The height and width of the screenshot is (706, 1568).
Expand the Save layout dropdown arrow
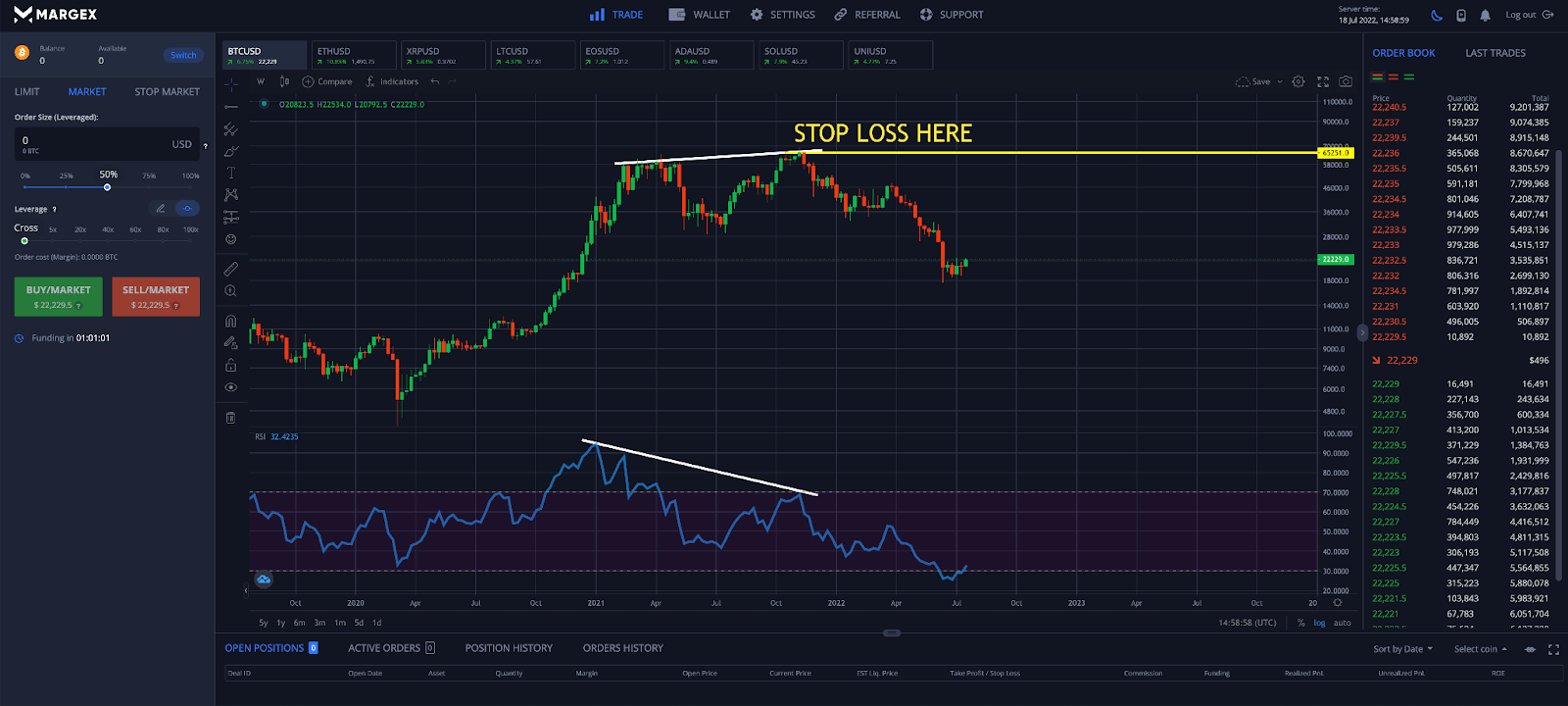[x=1280, y=82]
